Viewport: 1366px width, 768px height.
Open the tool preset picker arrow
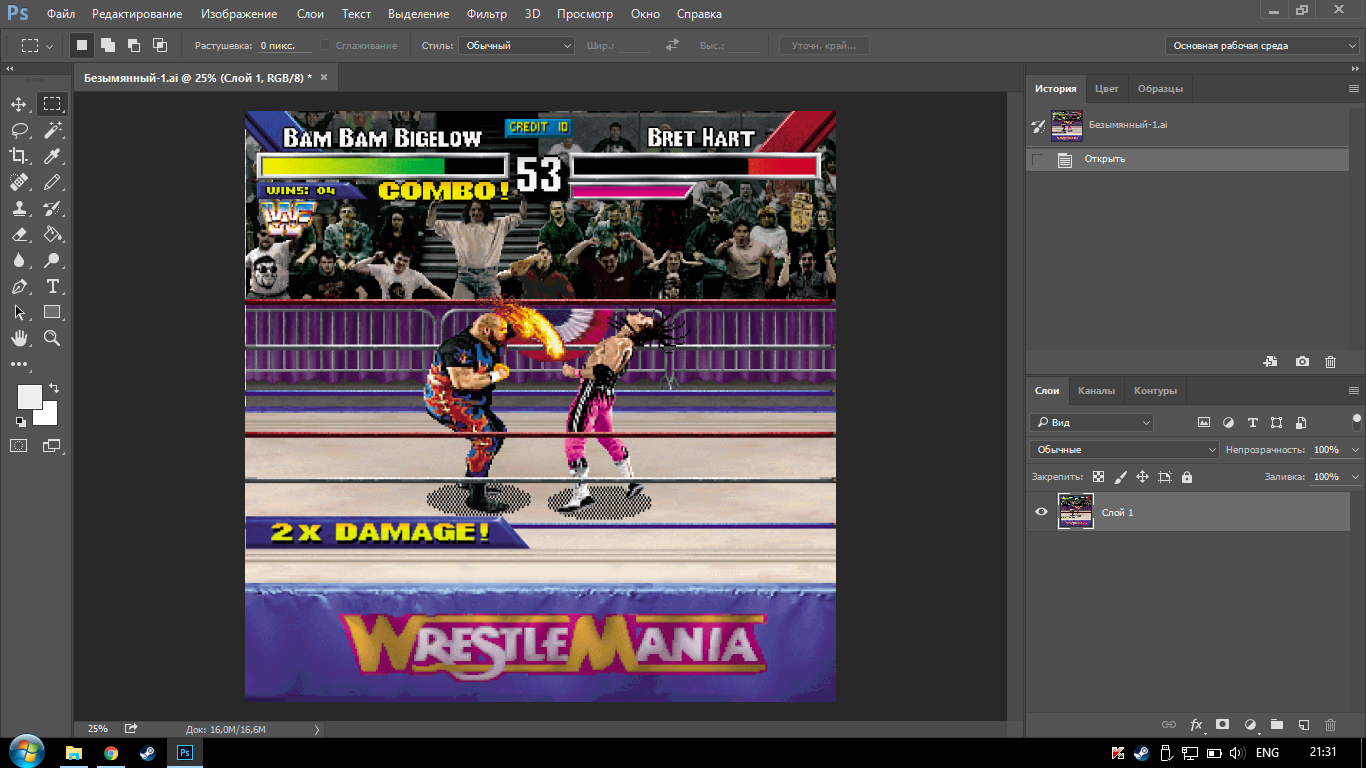pos(49,46)
